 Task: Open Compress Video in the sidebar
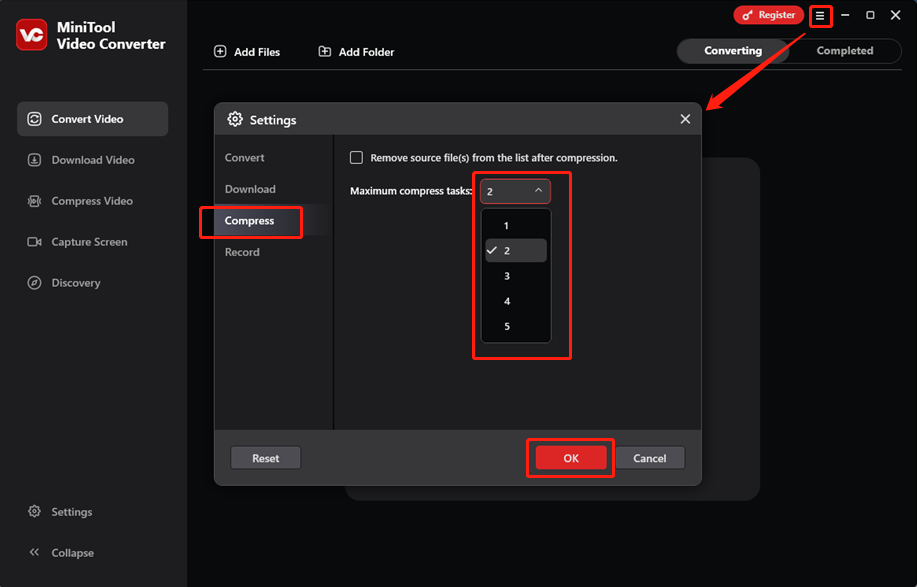click(92, 201)
